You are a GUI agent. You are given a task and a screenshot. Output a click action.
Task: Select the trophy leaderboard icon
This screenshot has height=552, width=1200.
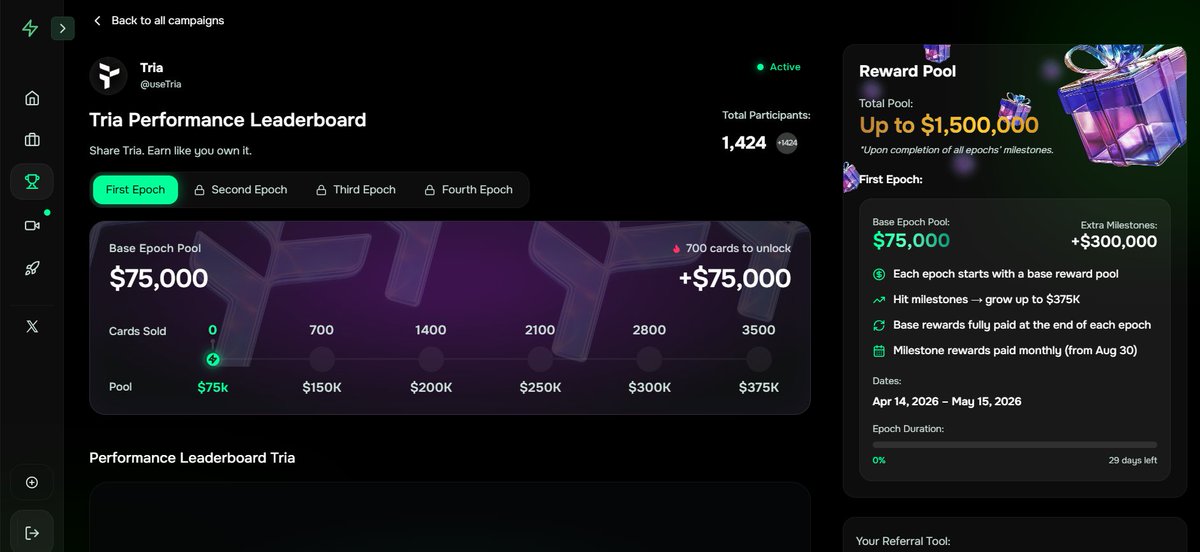(x=32, y=182)
